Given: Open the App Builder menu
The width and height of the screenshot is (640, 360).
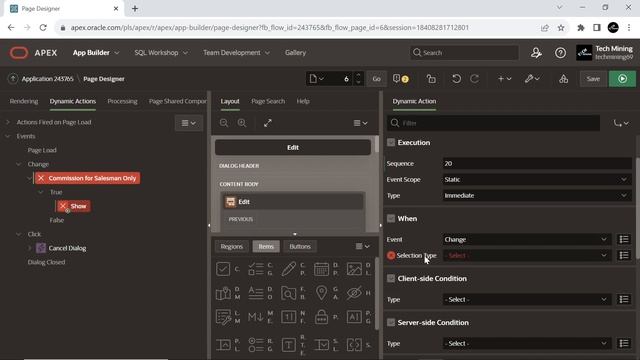Looking at the screenshot, I should [96, 53].
